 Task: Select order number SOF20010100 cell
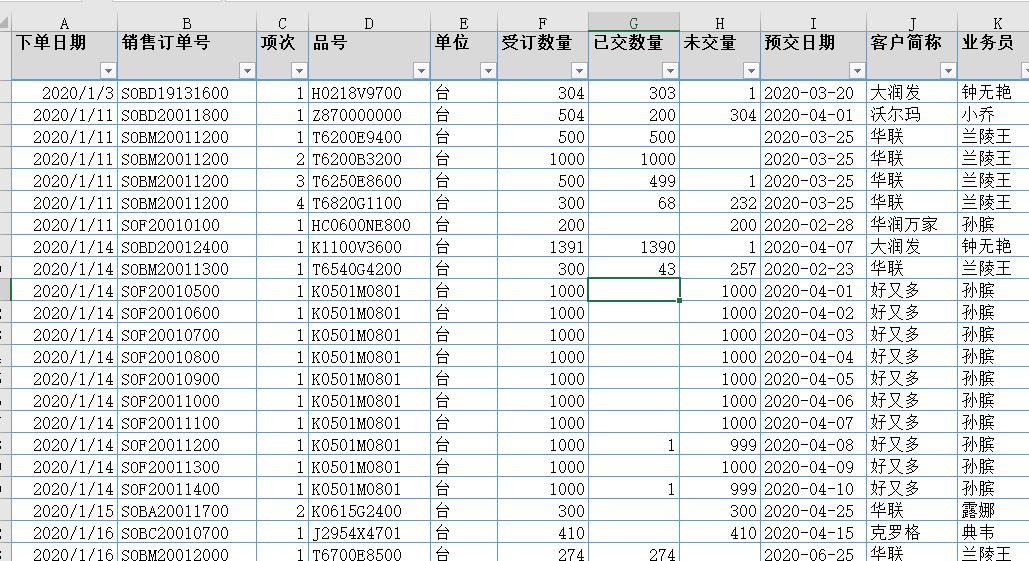(x=187, y=225)
